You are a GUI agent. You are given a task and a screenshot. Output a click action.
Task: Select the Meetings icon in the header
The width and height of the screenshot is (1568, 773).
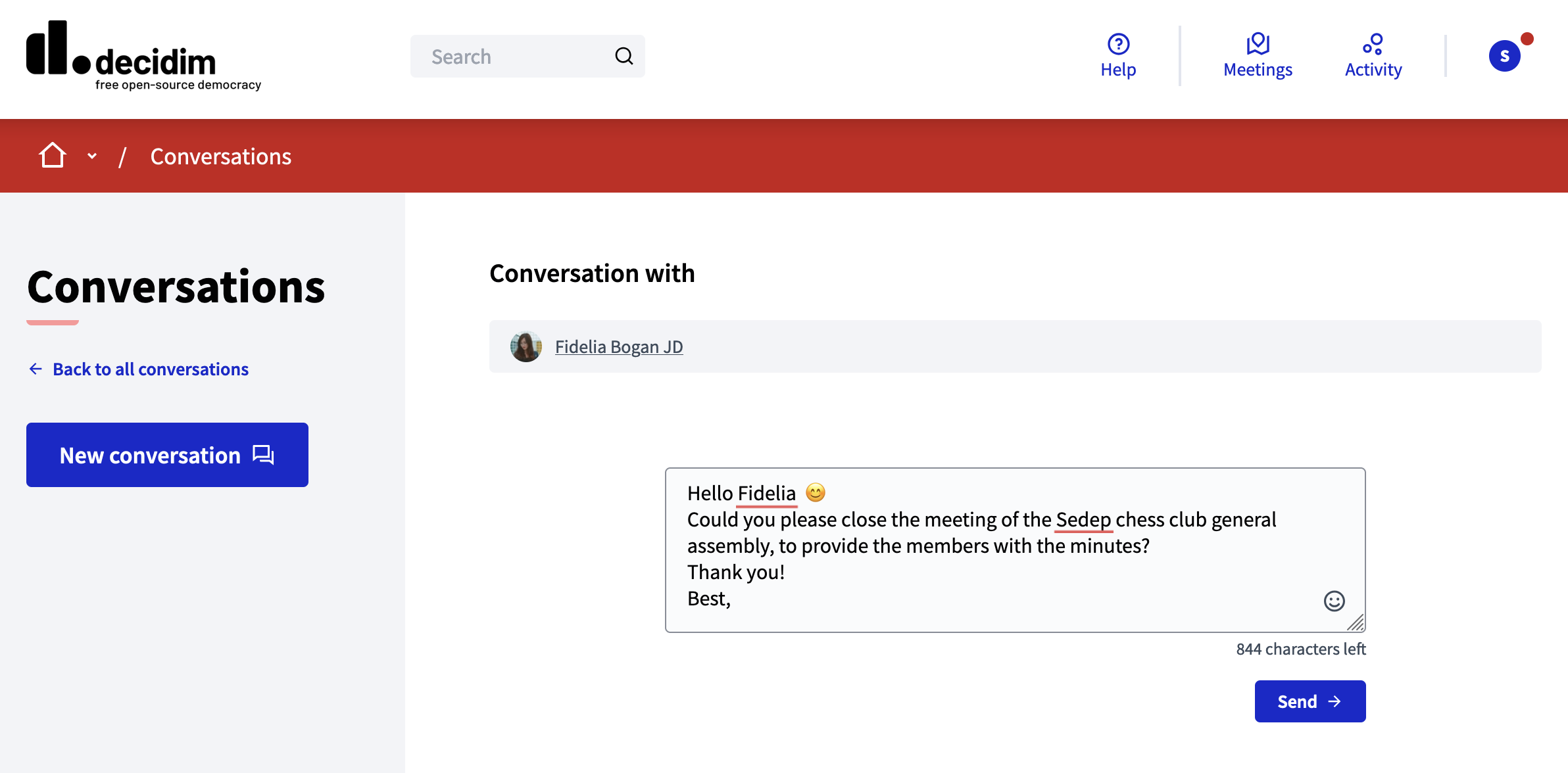pyautogui.click(x=1257, y=43)
